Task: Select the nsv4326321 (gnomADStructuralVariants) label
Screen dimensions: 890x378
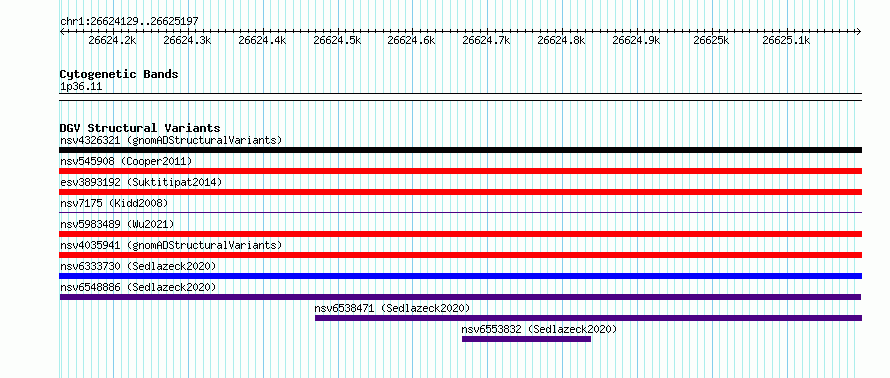Action: [171, 140]
